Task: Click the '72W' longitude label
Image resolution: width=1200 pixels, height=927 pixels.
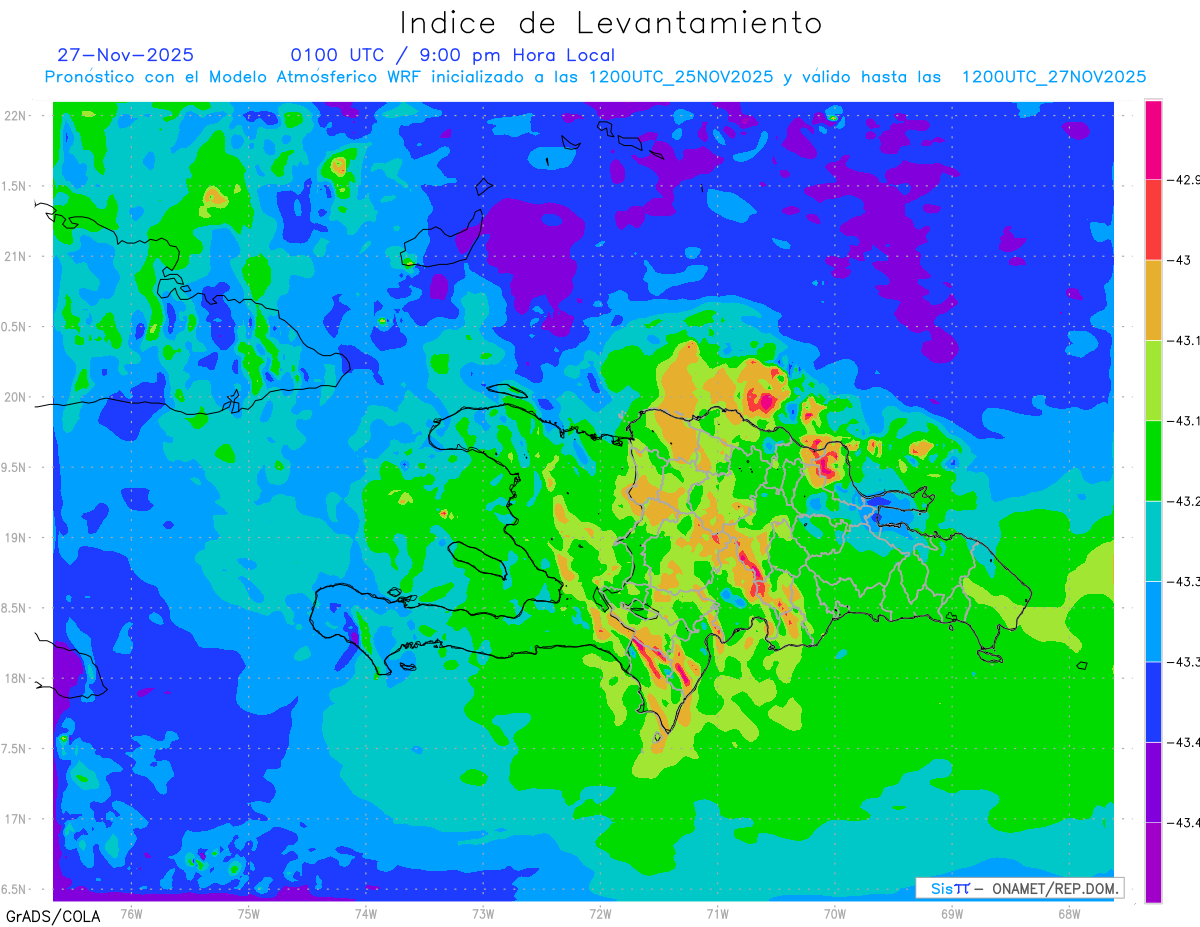Action: [x=600, y=913]
